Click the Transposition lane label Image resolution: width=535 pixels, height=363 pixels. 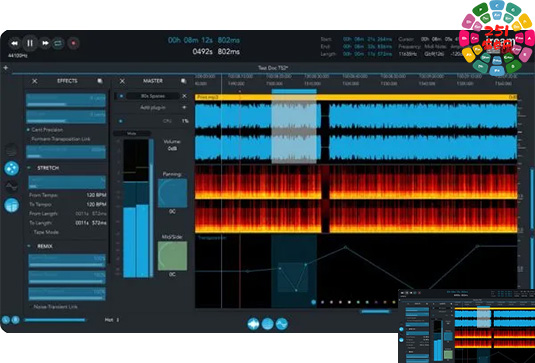point(212,238)
